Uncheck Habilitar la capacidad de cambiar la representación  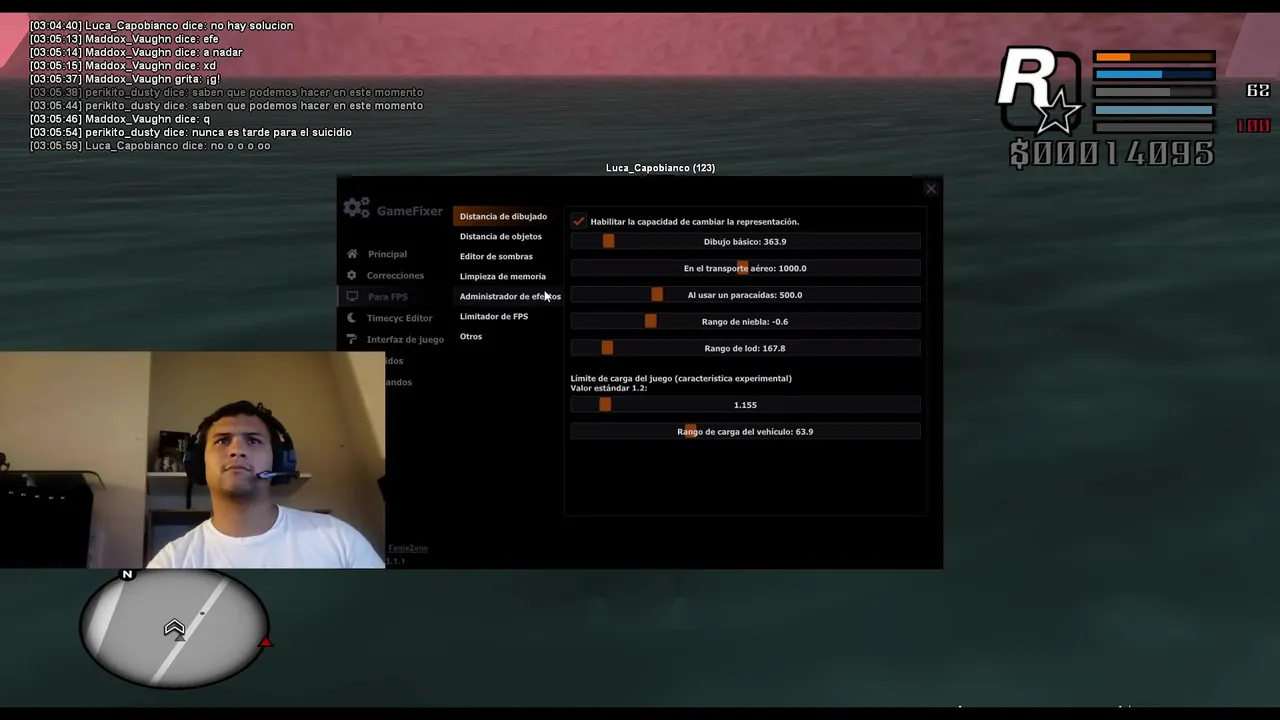click(579, 221)
